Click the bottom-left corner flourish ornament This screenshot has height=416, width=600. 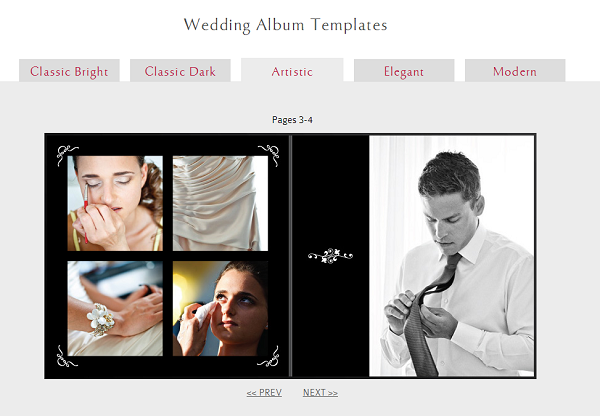(x=67, y=357)
